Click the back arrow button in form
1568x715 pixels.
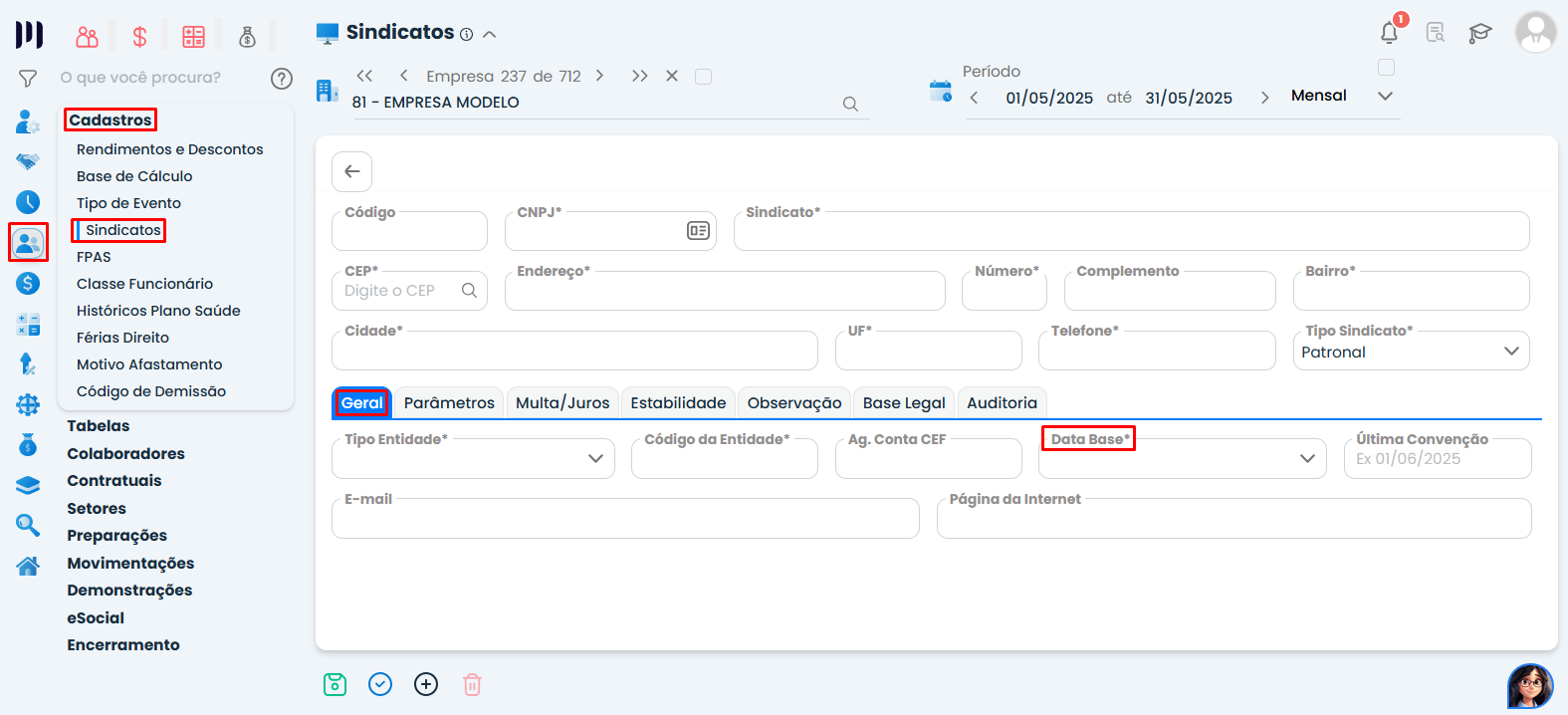pos(352,171)
